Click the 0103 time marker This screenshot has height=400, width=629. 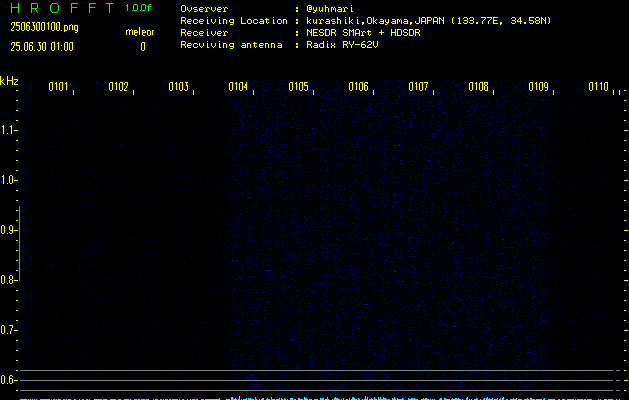pos(178,87)
